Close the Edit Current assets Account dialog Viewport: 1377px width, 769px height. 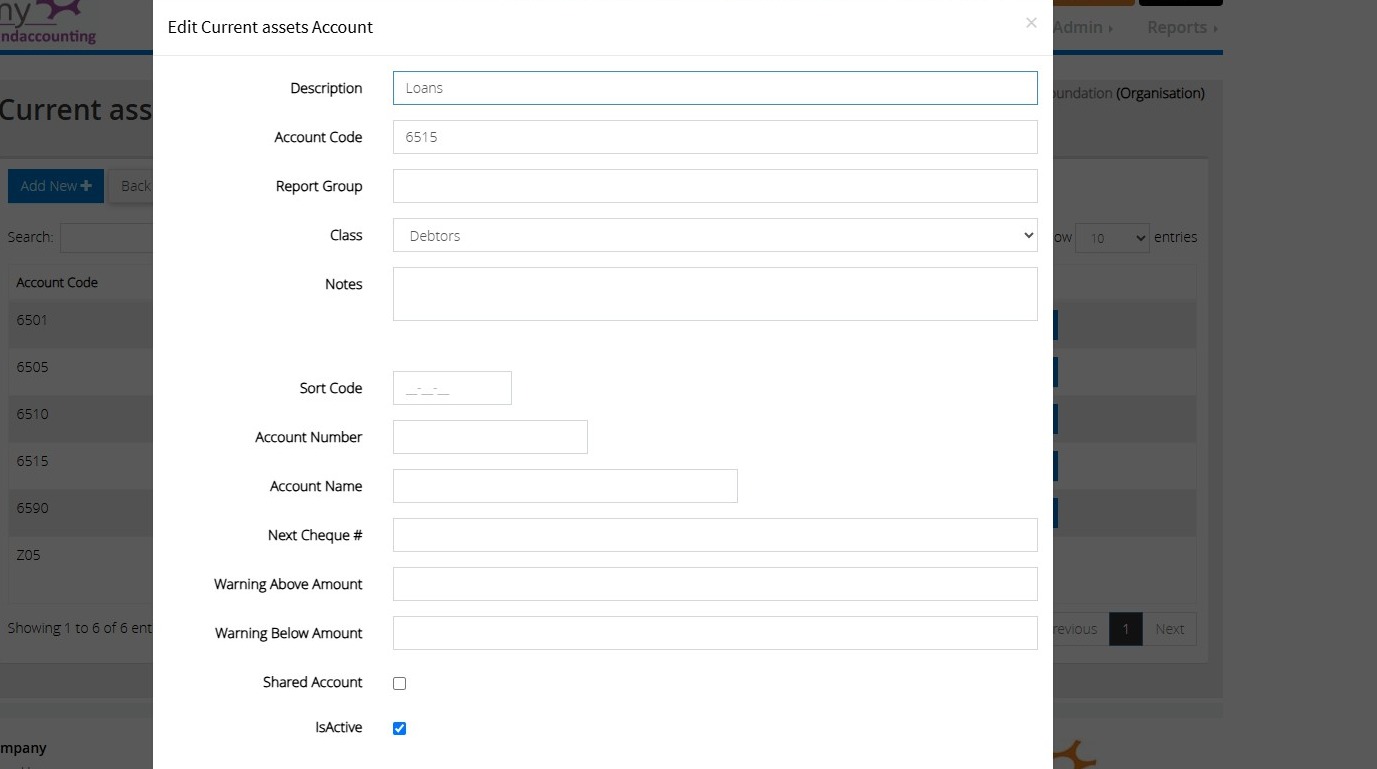point(1031,23)
